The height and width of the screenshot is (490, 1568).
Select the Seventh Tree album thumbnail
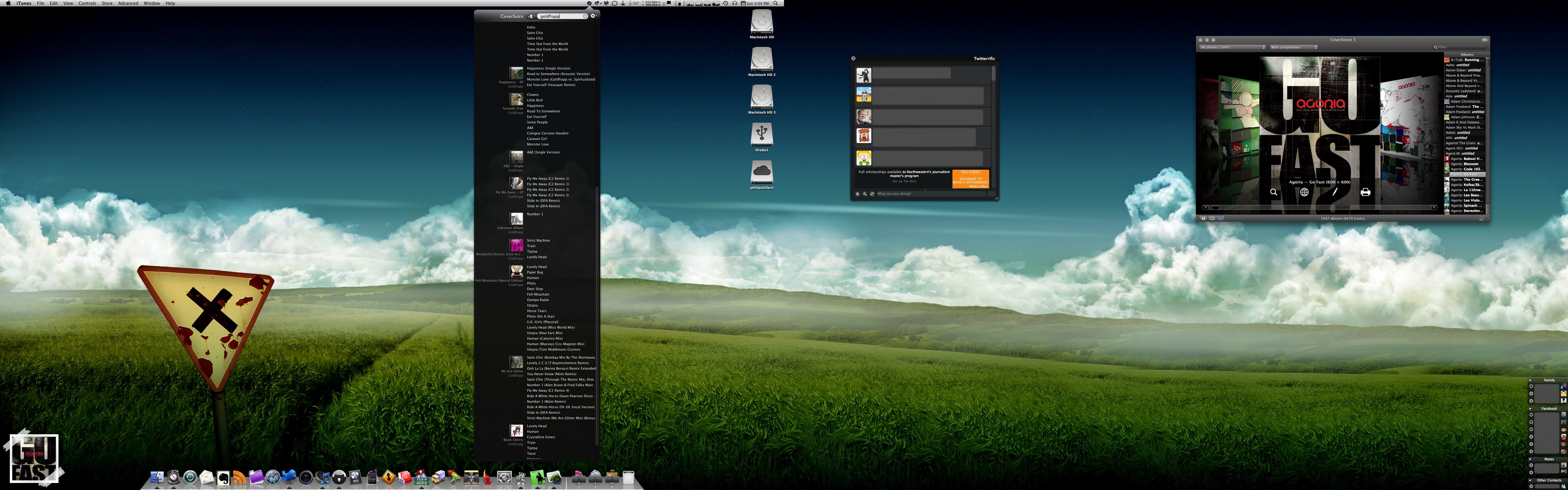click(516, 99)
